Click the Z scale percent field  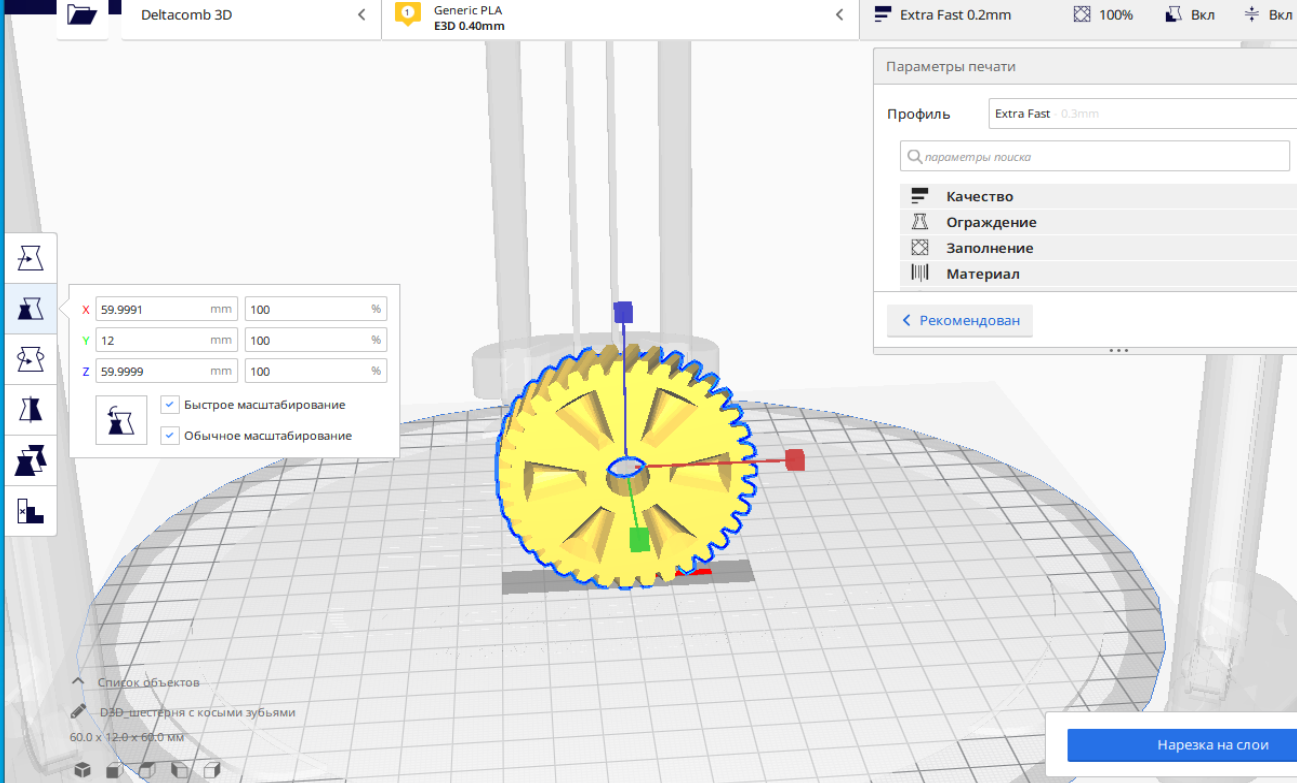[316, 372]
